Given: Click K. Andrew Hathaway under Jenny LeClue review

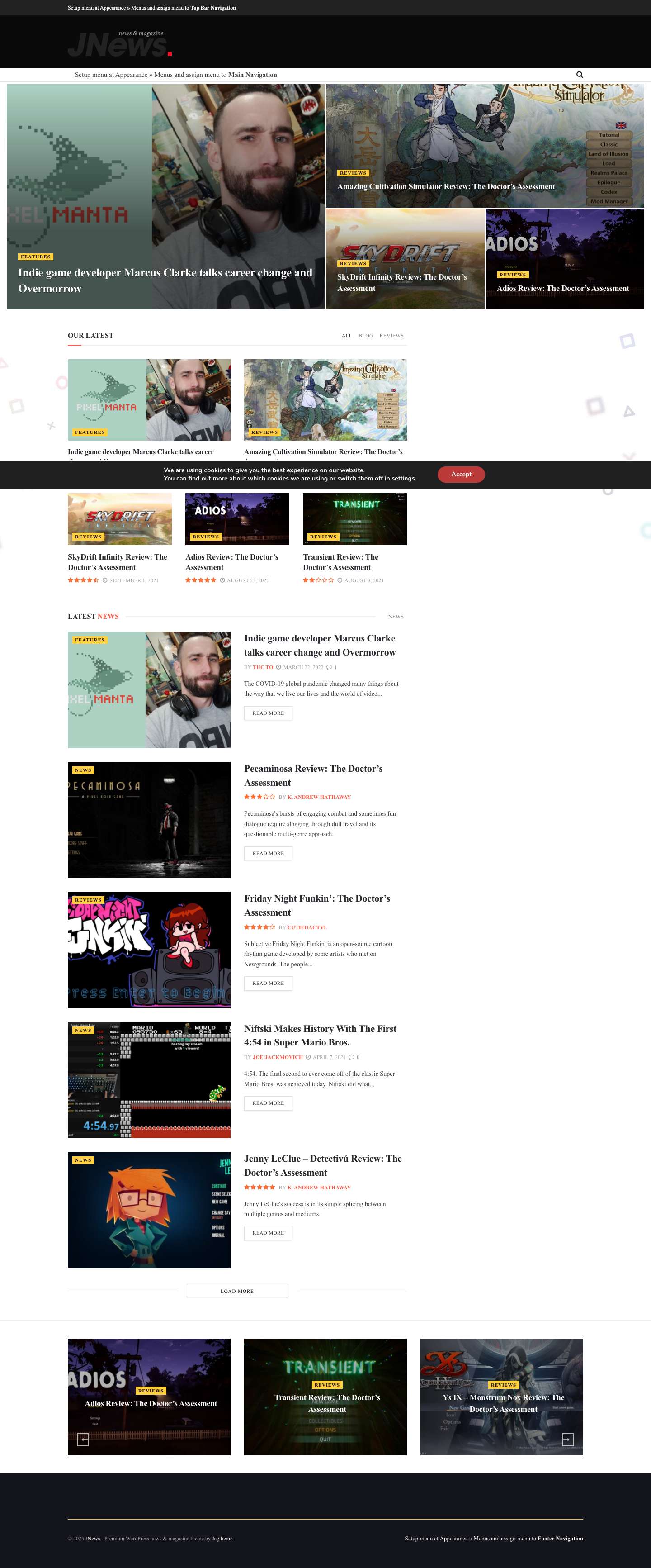Looking at the screenshot, I should pyautogui.click(x=319, y=1188).
